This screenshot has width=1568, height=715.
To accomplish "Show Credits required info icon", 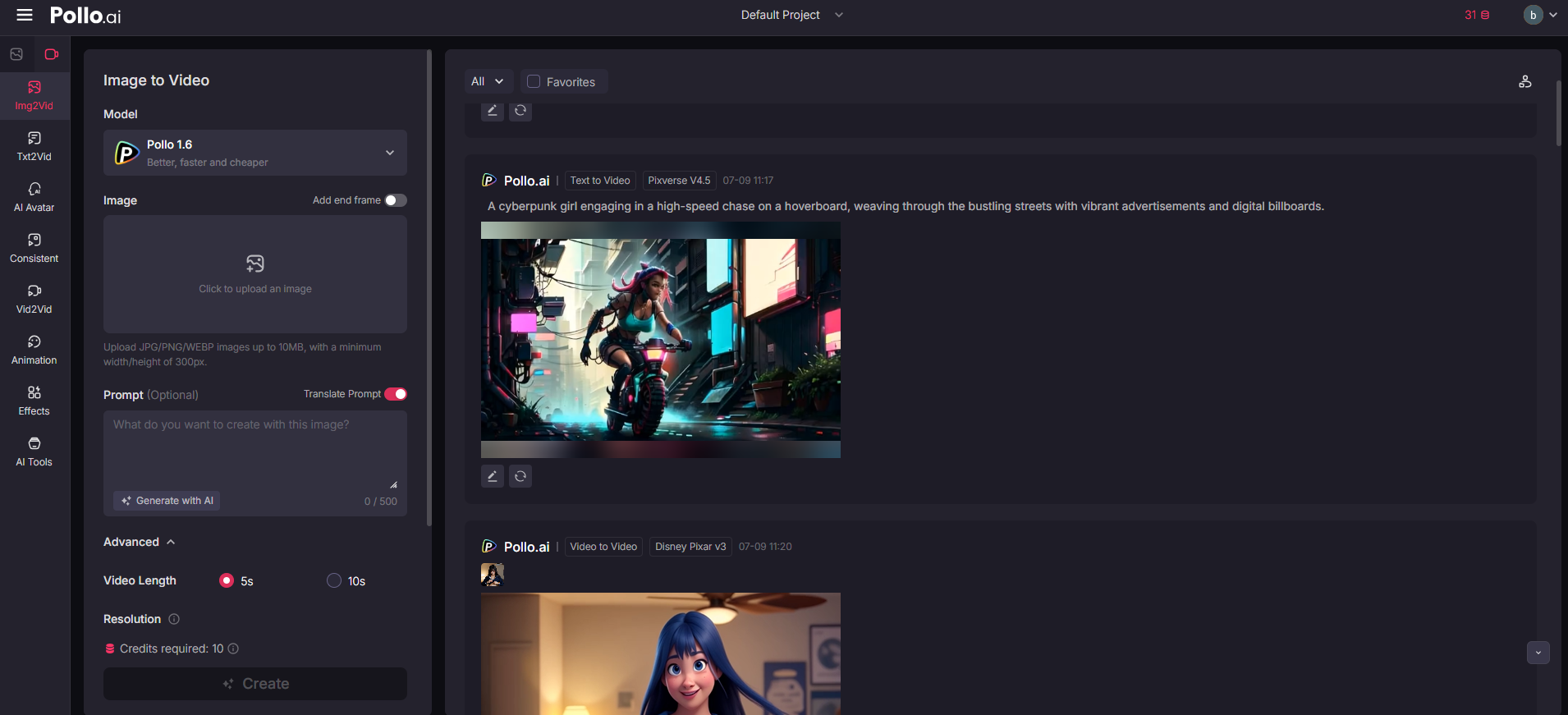I will pos(233,649).
